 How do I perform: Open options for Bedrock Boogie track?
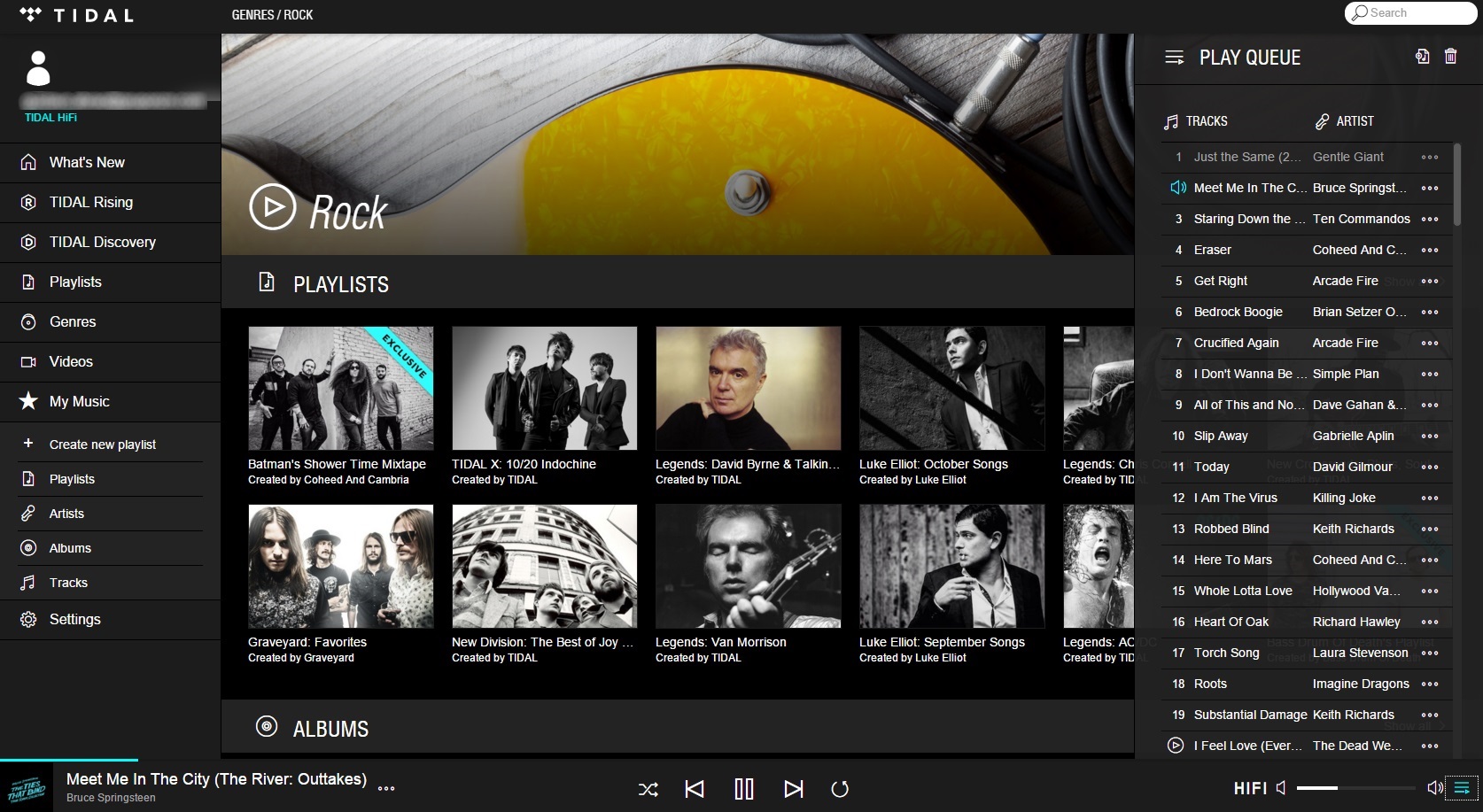(1430, 312)
